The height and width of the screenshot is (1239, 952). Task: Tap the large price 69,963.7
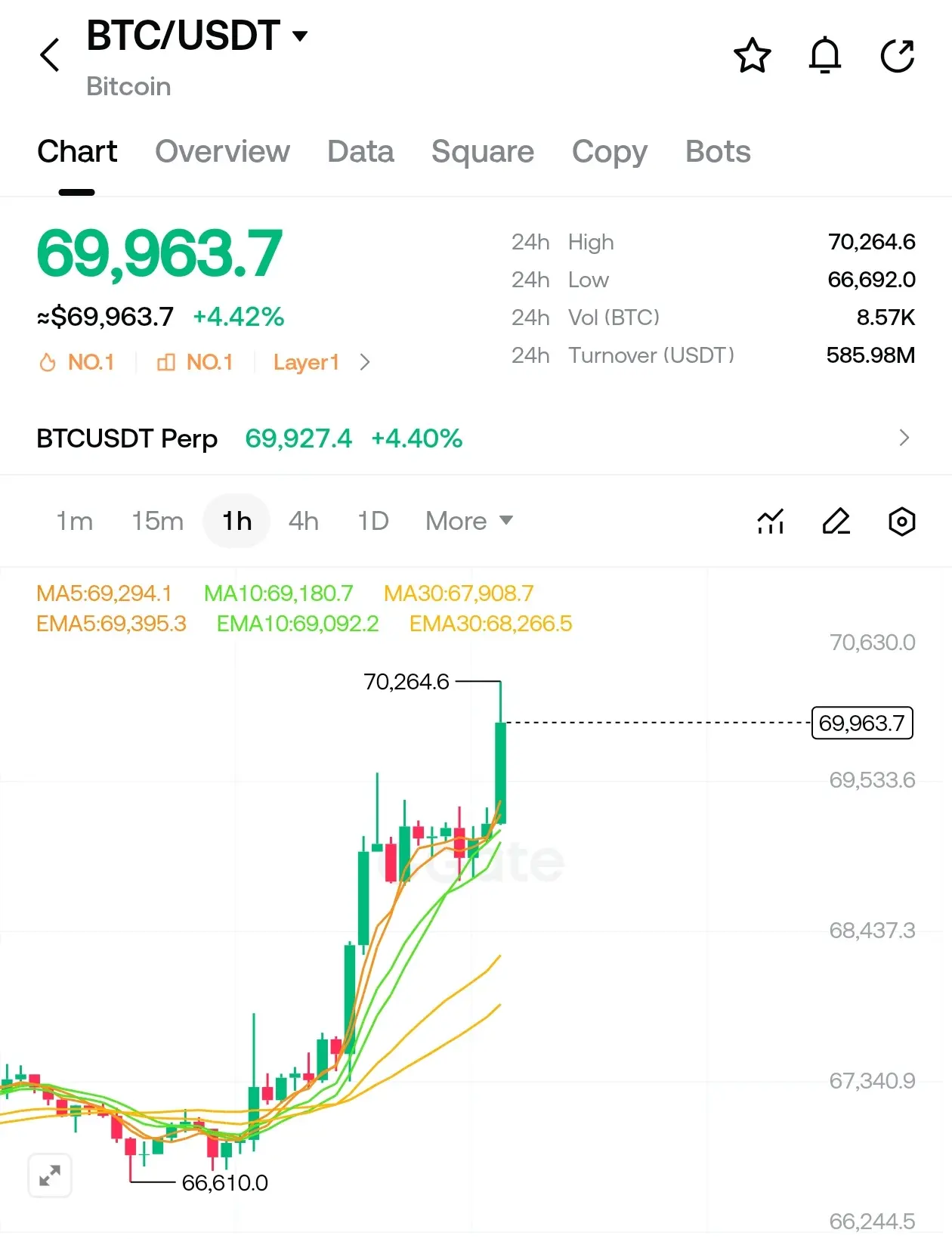click(x=159, y=254)
